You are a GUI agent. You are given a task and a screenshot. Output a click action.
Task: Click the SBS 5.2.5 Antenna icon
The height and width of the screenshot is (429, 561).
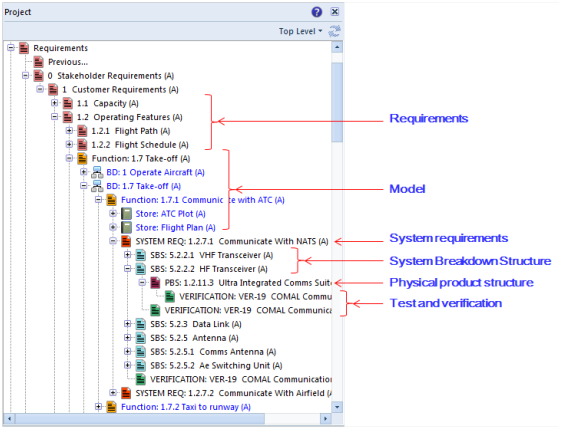click(141, 338)
